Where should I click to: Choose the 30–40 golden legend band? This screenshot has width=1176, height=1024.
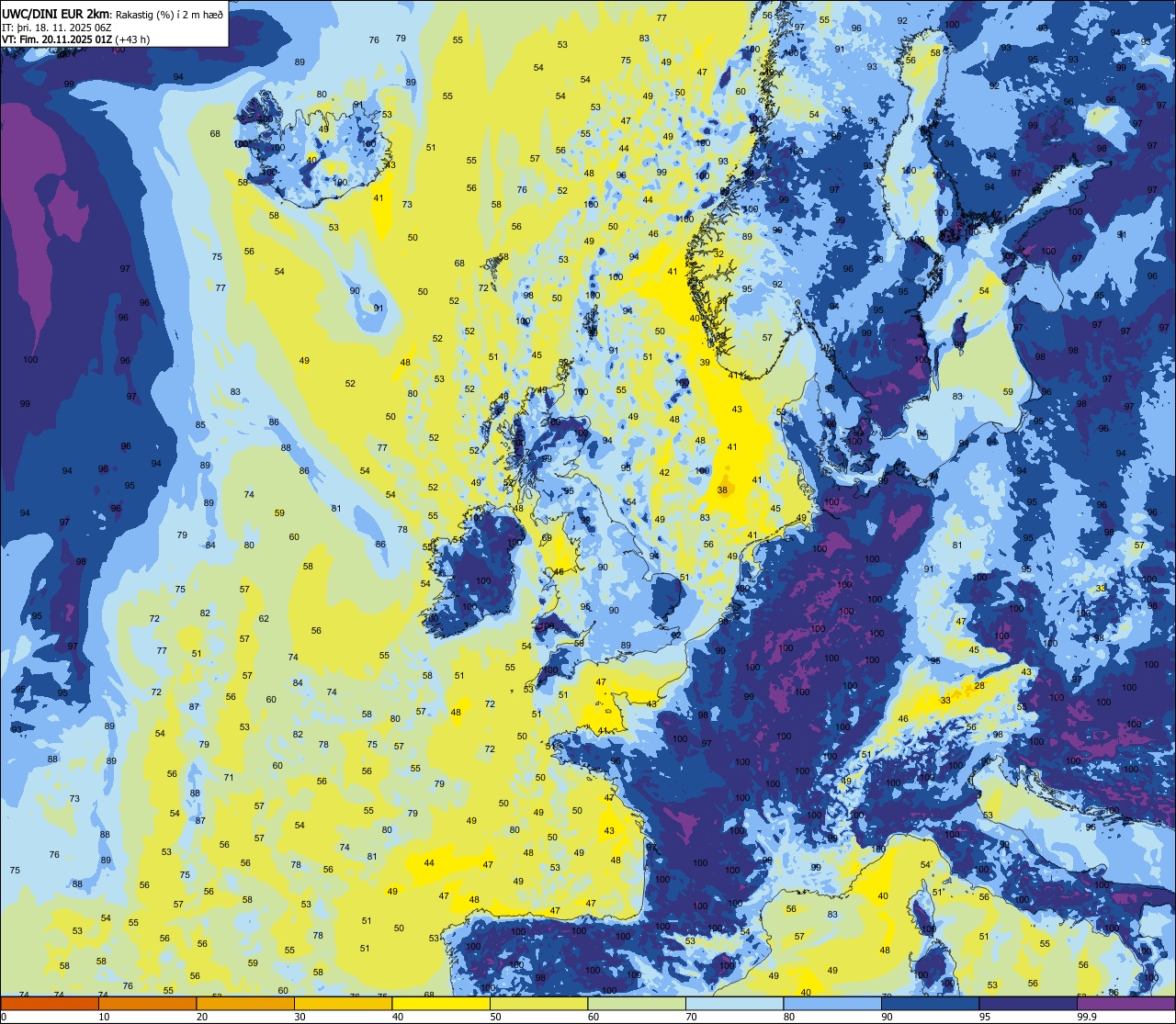(x=343, y=1003)
